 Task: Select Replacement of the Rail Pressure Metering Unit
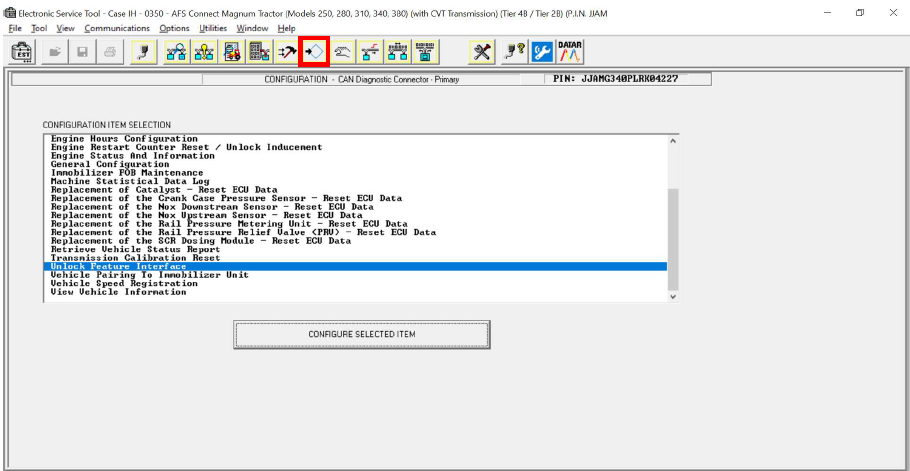[355, 224]
